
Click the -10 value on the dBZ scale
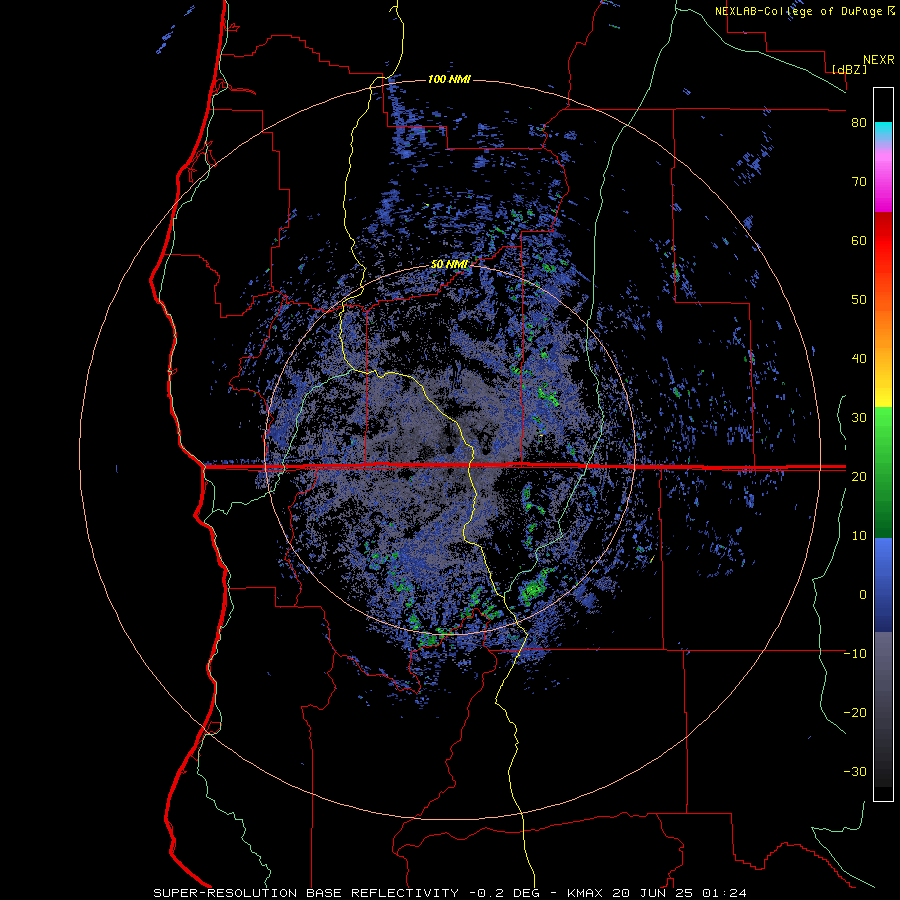[x=855, y=654]
